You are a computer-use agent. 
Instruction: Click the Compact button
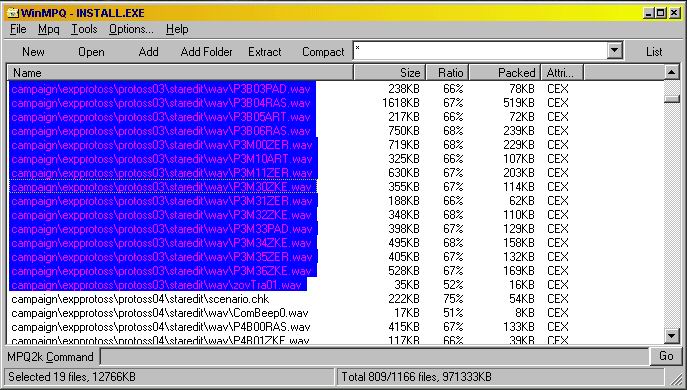pyautogui.click(x=323, y=52)
